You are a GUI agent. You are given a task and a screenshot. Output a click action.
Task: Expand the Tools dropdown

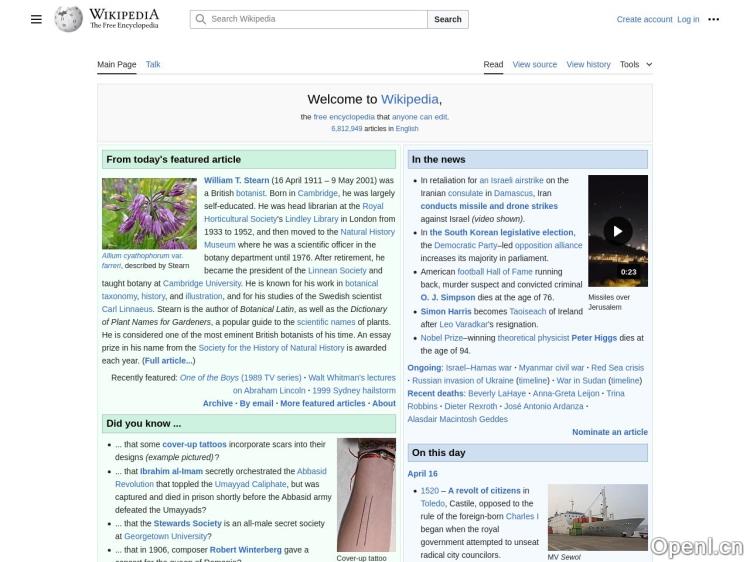[635, 64]
